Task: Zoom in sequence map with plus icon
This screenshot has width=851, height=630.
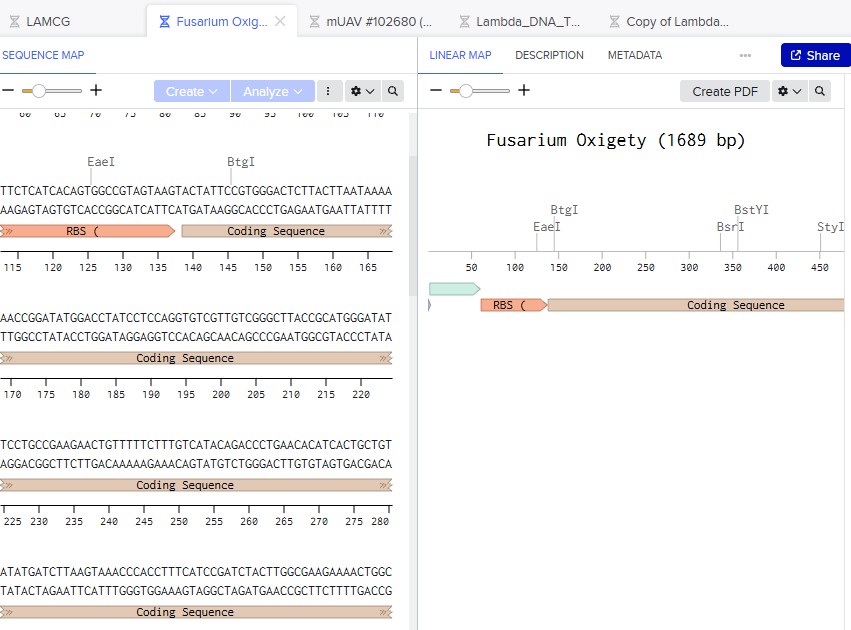Action: 96,91
